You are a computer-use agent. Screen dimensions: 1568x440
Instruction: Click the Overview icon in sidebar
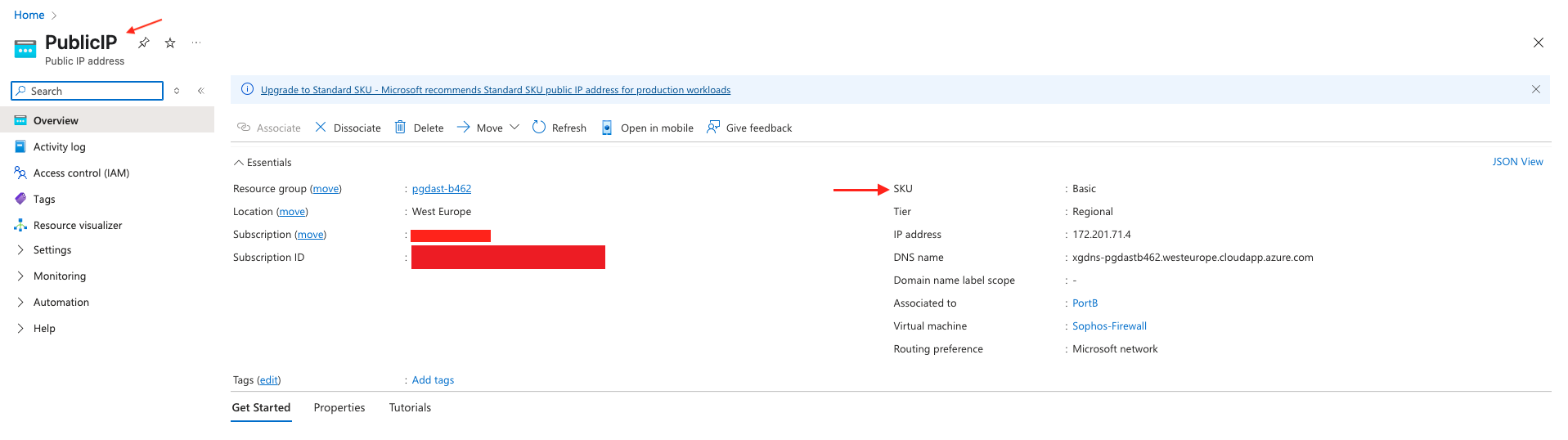(x=20, y=120)
